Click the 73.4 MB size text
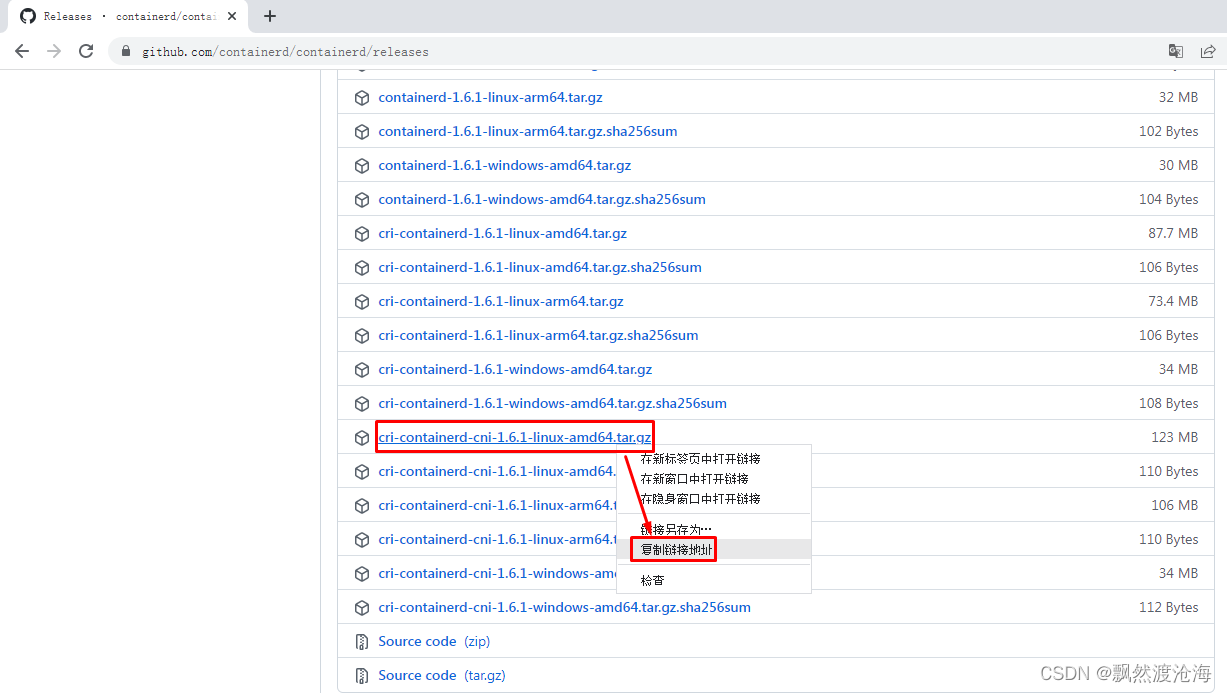Viewport: 1227px width, 693px height. (x=1172, y=302)
